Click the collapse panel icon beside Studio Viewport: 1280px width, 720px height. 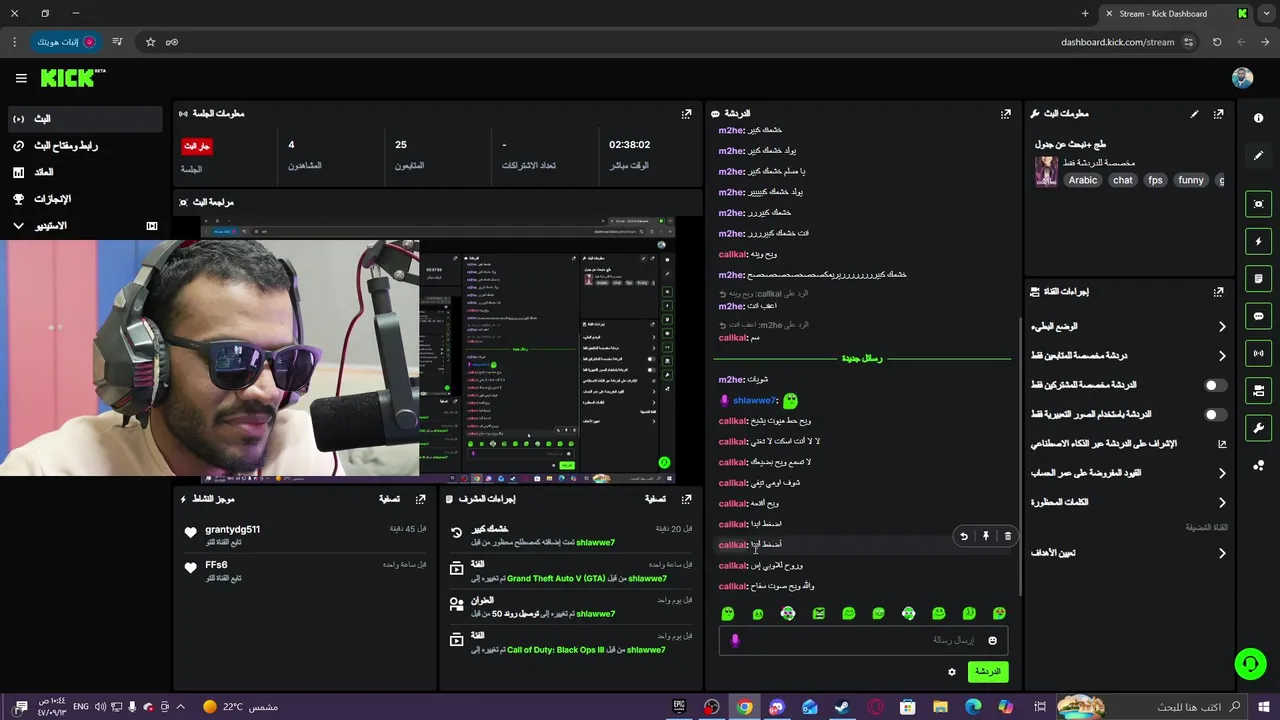(152, 226)
